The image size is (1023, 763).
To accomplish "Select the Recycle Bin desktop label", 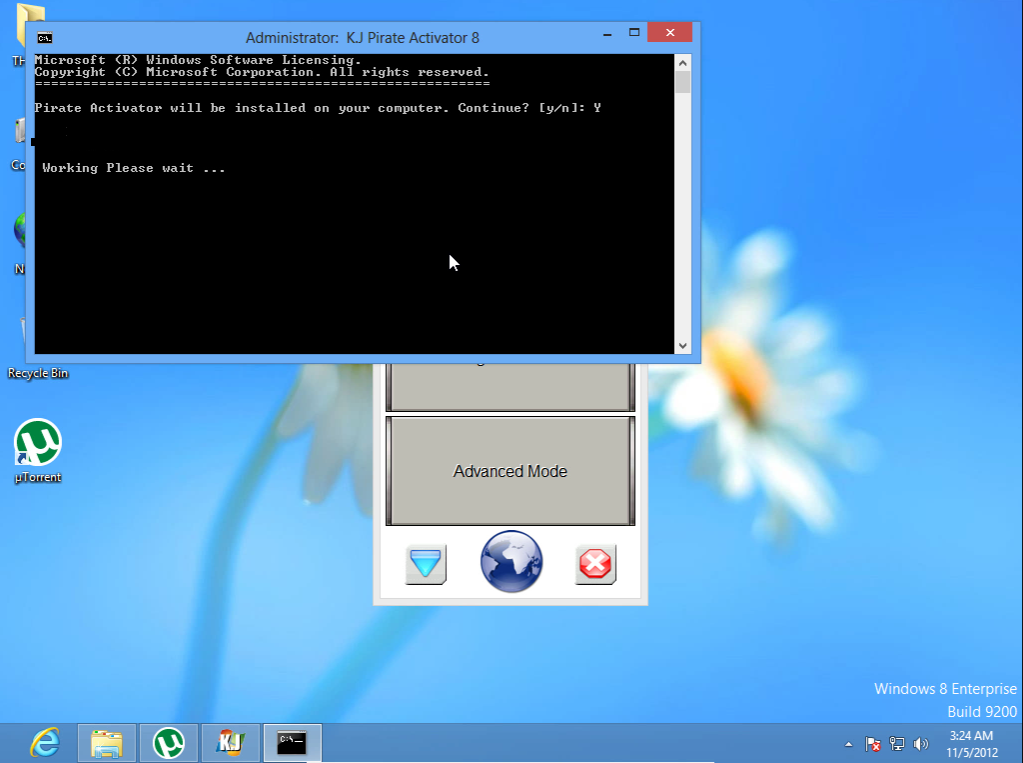I will (38, 373).
